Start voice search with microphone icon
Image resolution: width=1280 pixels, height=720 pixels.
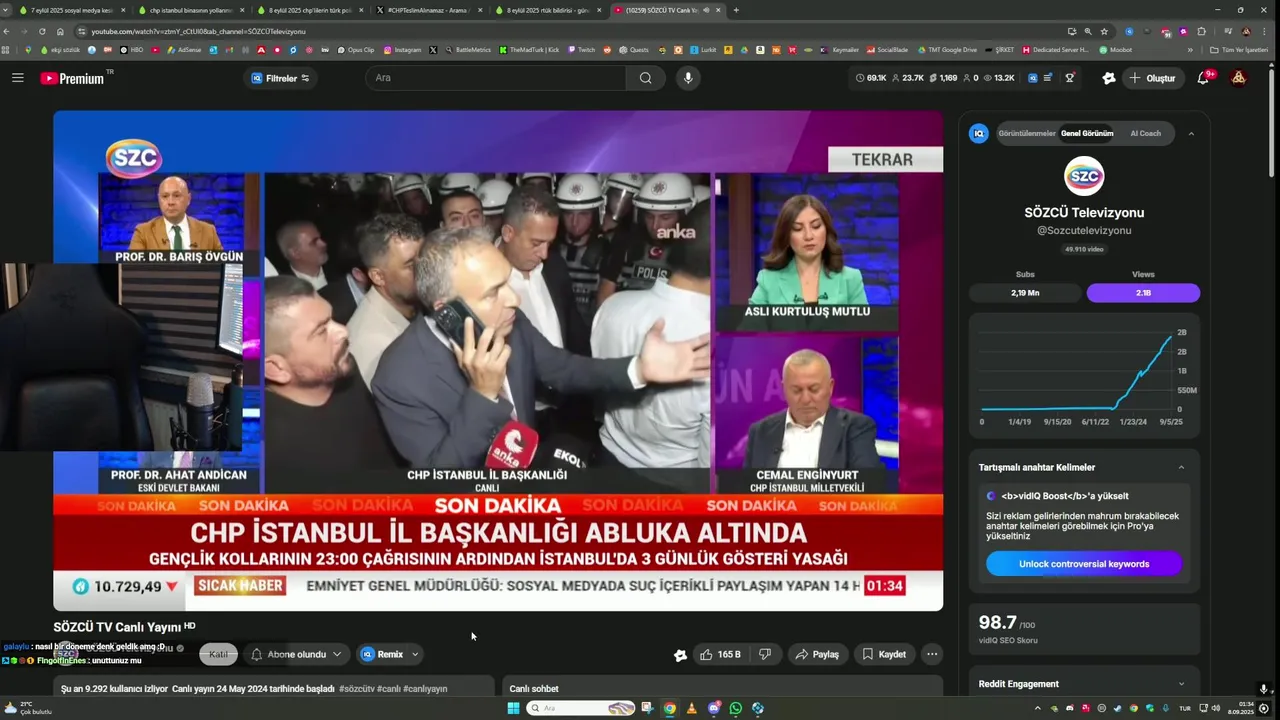687,78
